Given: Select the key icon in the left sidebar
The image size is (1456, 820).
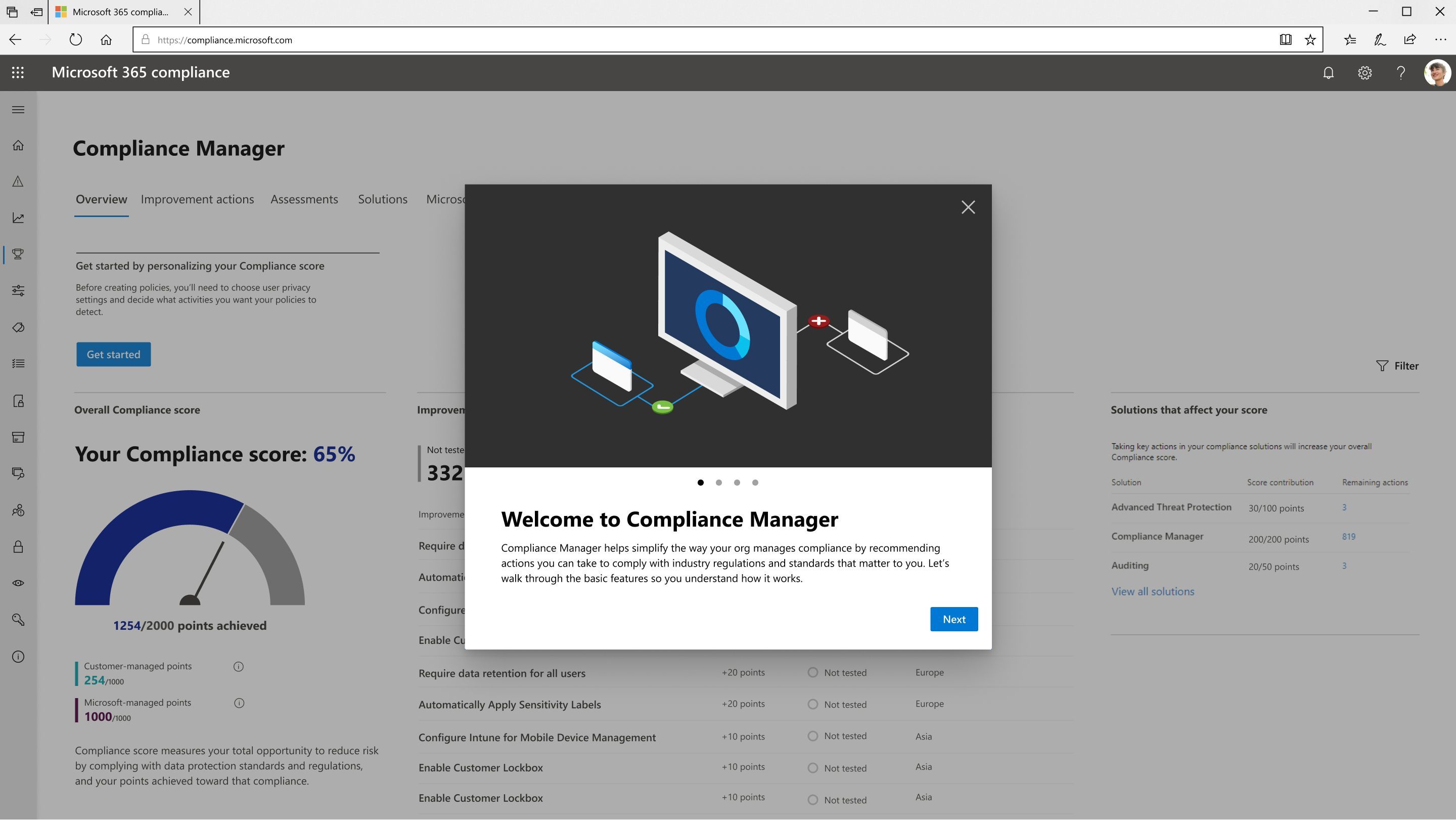Looking at the screenshot, I should point(18,620).
